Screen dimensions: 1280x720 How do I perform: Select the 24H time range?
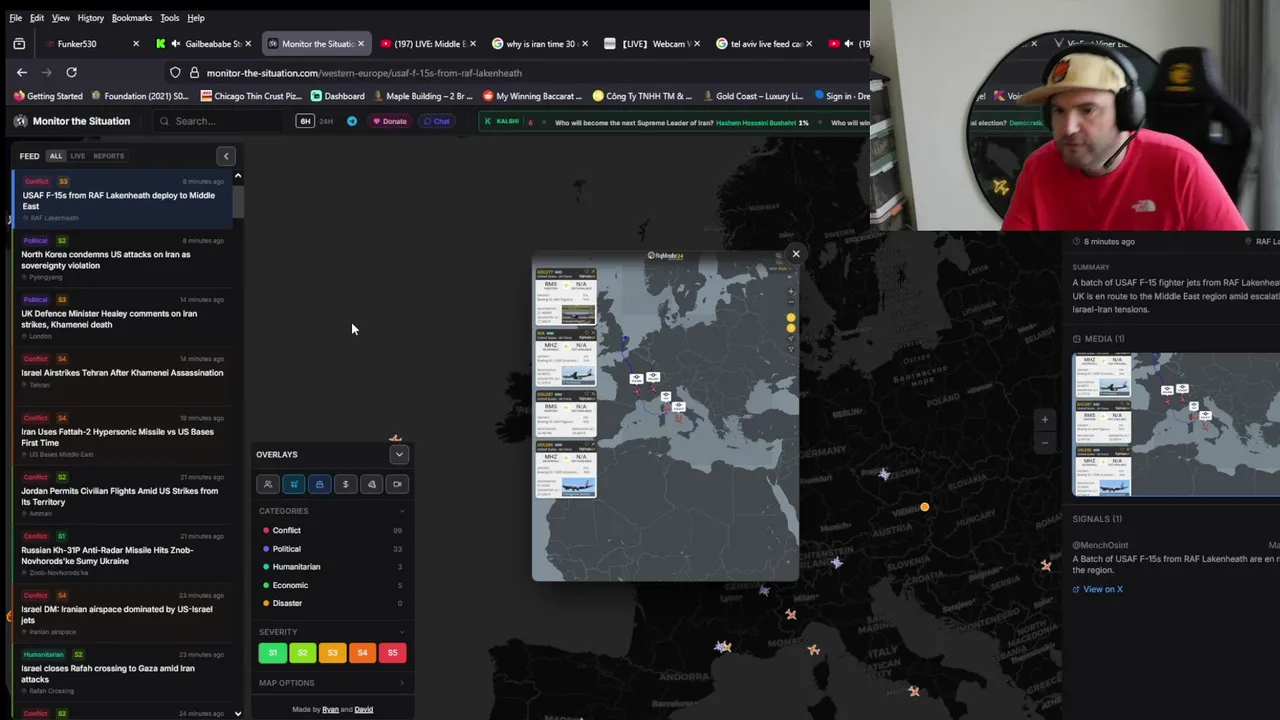[x=326, y=121]
